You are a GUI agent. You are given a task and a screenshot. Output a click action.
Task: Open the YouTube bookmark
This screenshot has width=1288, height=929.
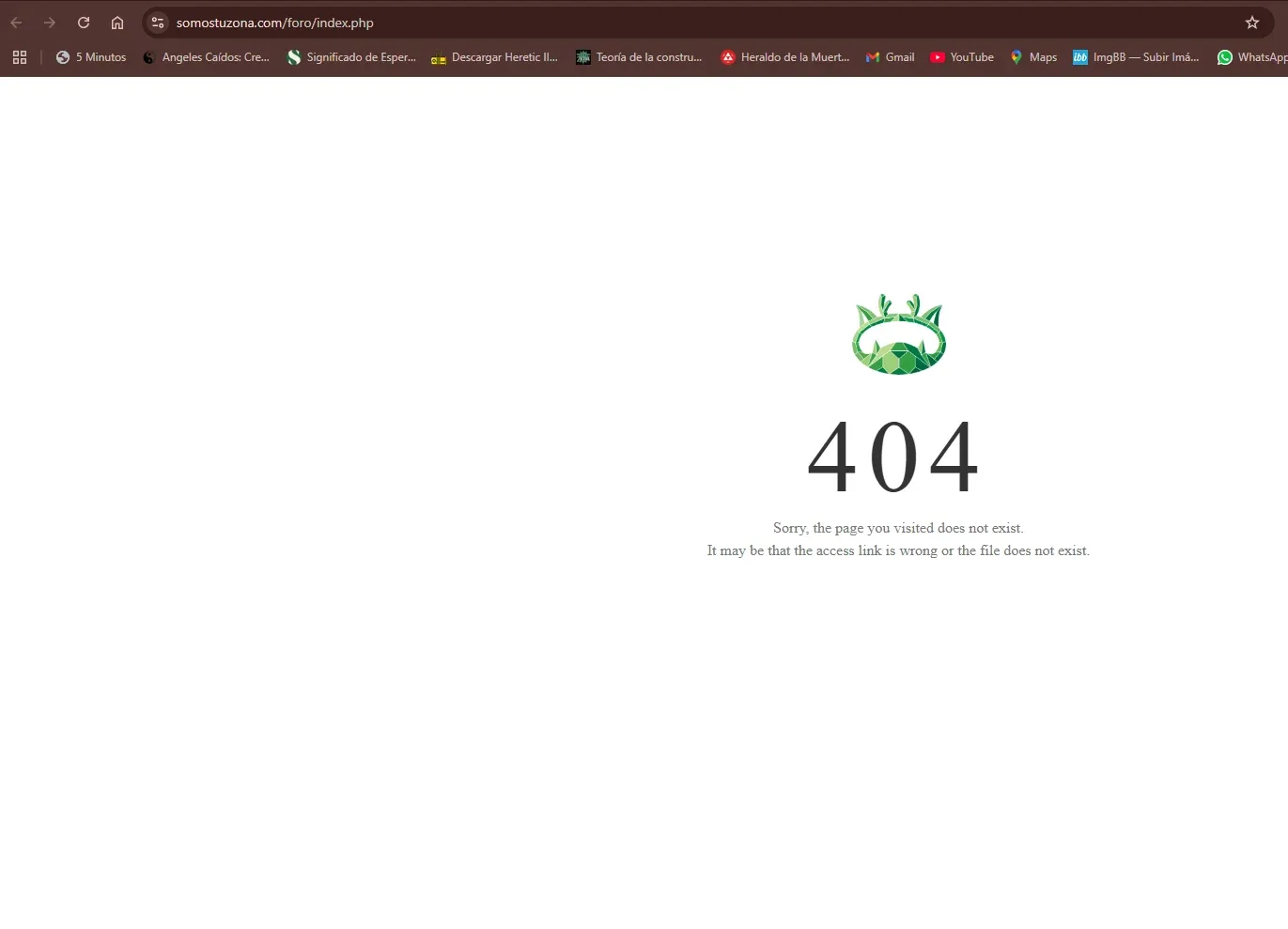click(x=962, y=57)
